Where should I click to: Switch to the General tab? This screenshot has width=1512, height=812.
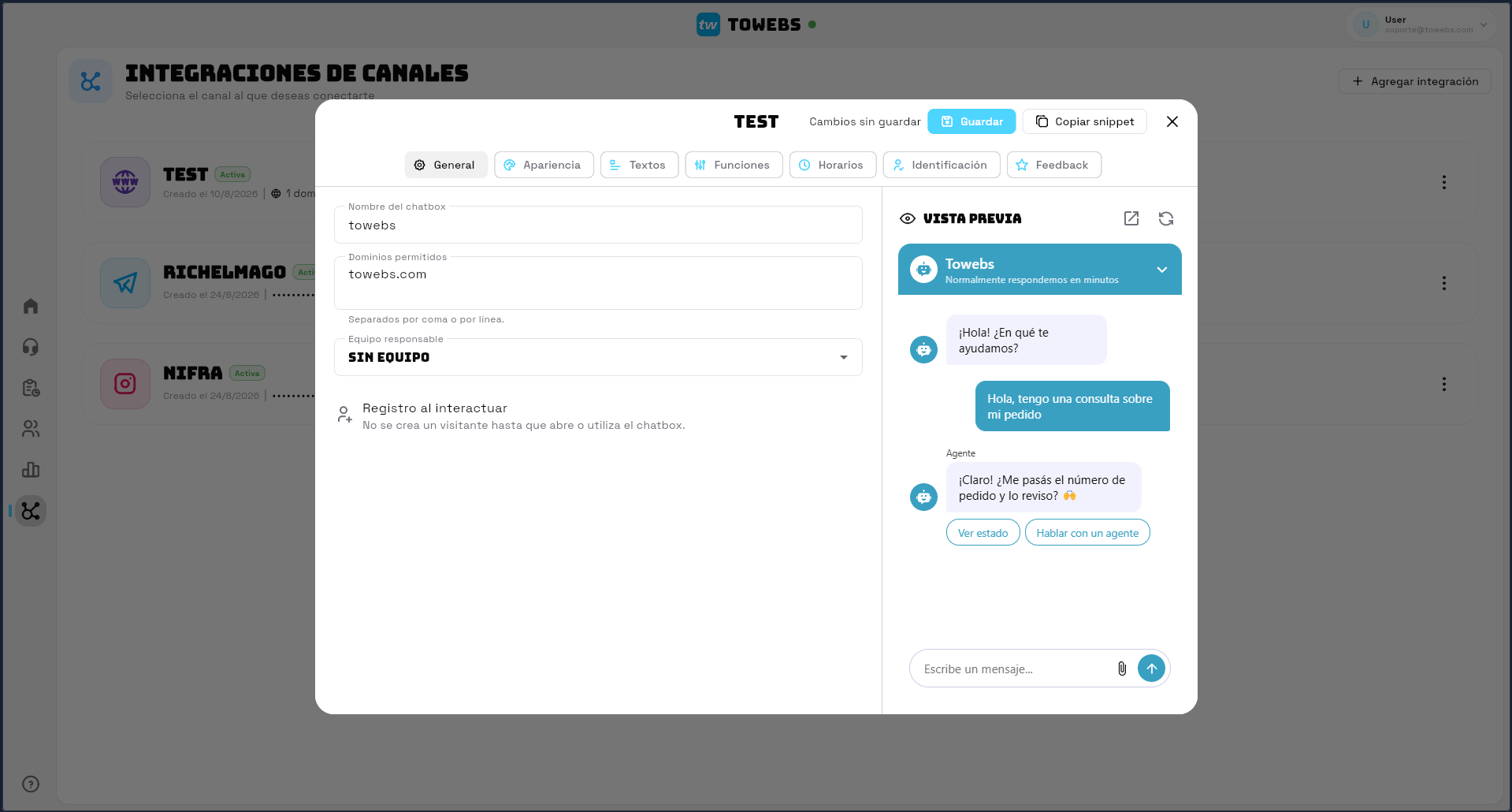pyautogui.click(x=446, y=165)
